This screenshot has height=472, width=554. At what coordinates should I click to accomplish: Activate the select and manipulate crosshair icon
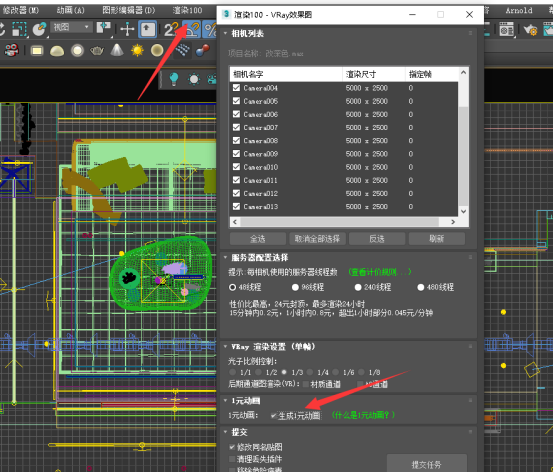(127, 29)
